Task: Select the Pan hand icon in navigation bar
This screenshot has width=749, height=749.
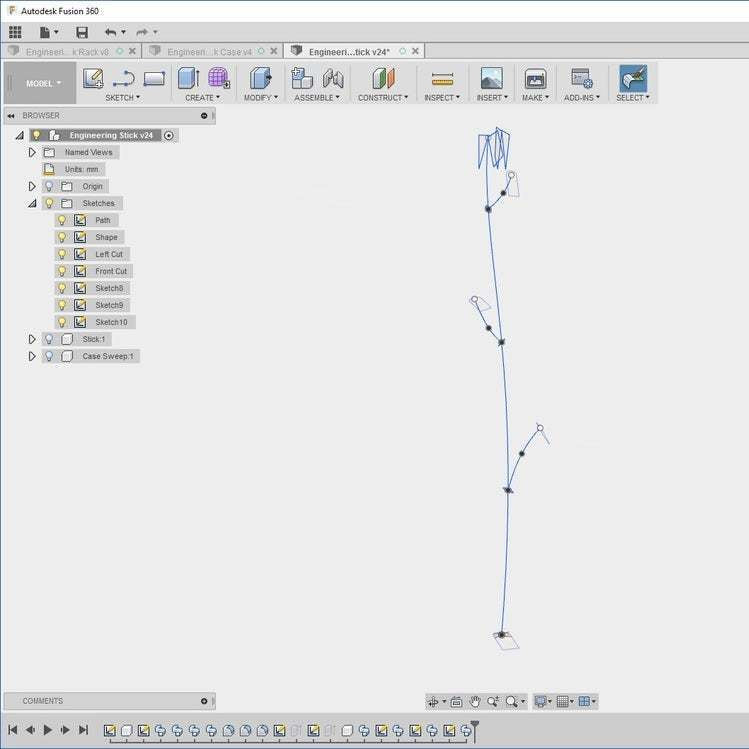Action: [x=476, y=702]
